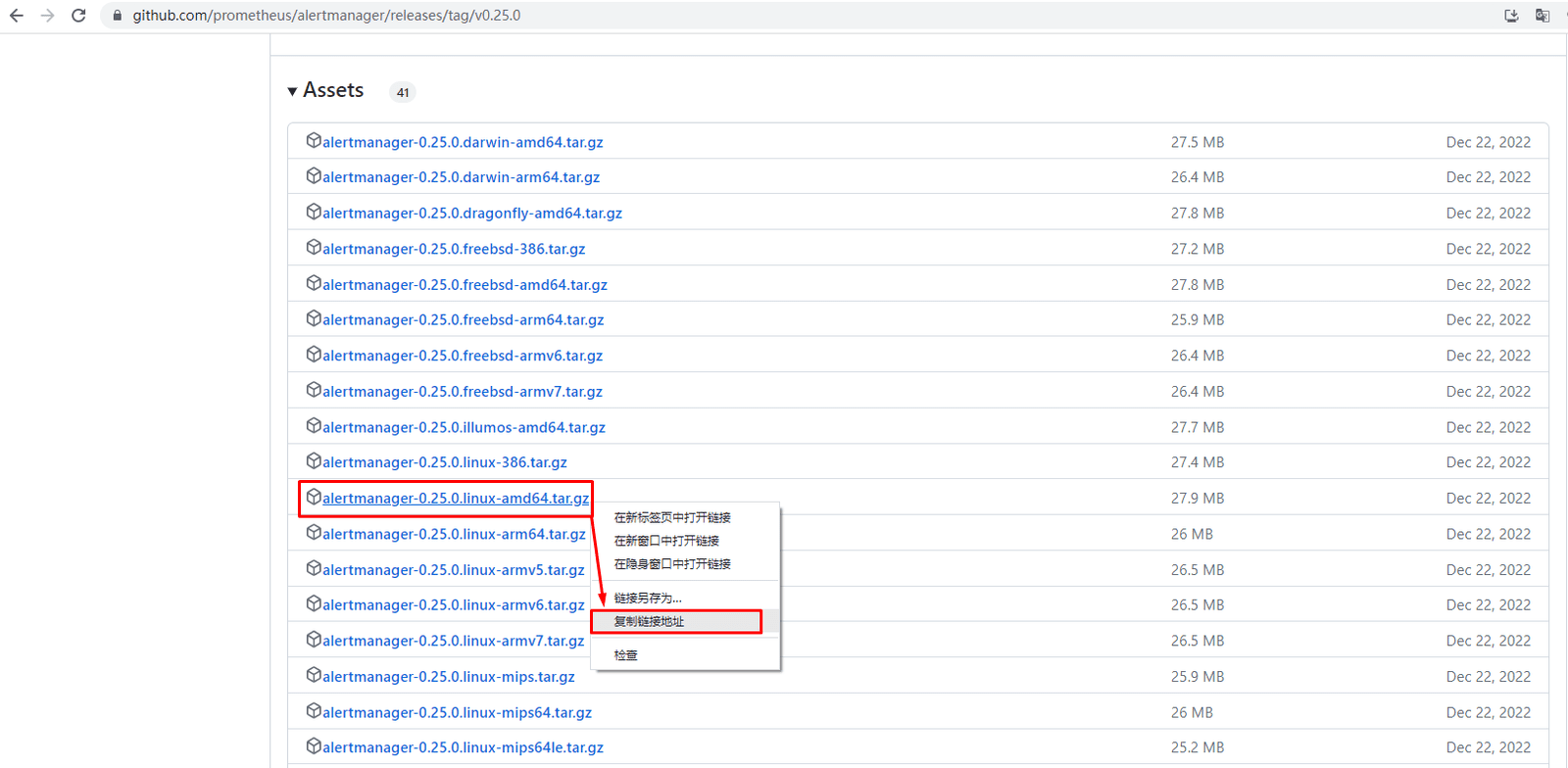Click Dec 22, 2022 date in darwin-amd64 row
The image size is (1568, 768).
pyautogui.click(x=1489, y=142)
